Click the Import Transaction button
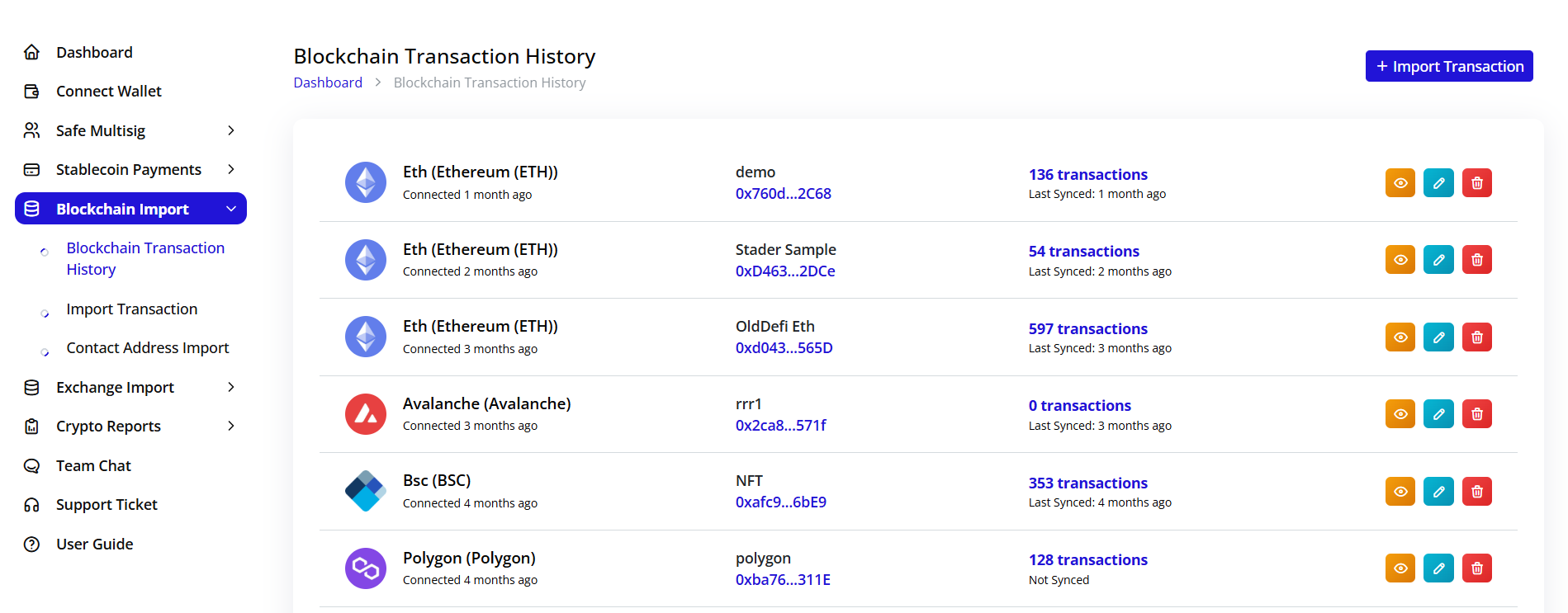Screen dimensions: 1568x613 click(x=1448, y=66)
